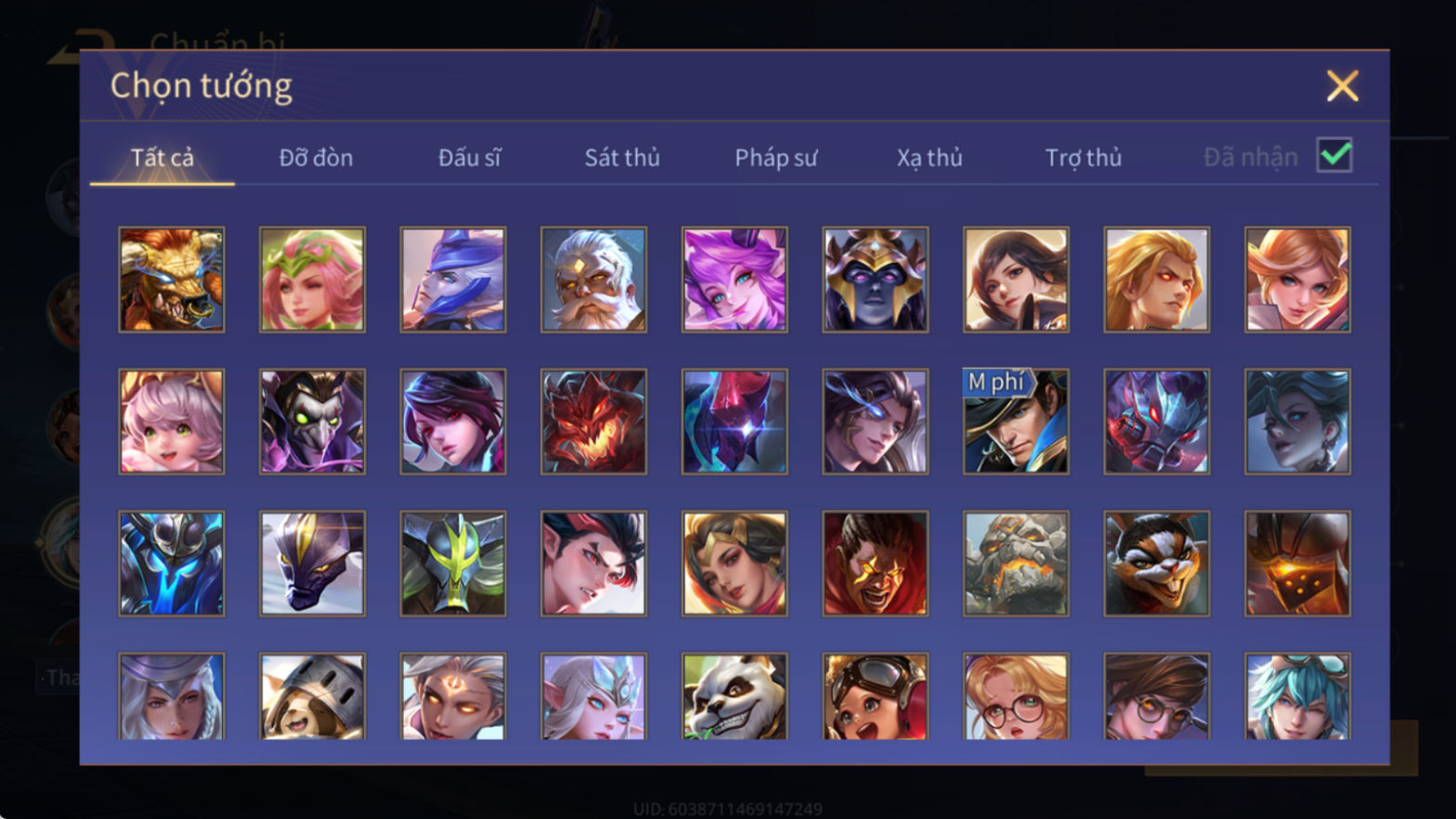
Task: Choose the blonde girl with round glasses
Action: (x=1016, y=696)
